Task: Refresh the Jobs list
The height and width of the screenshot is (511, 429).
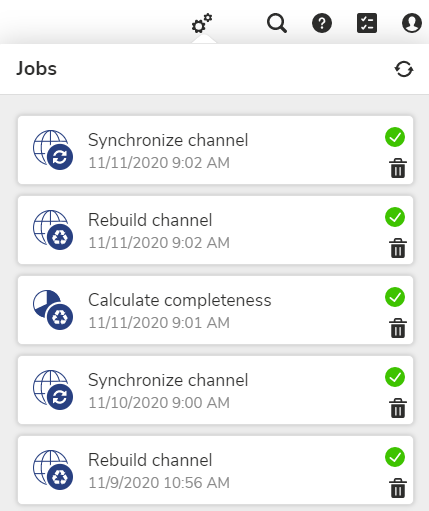Action: tap(404, 69)
